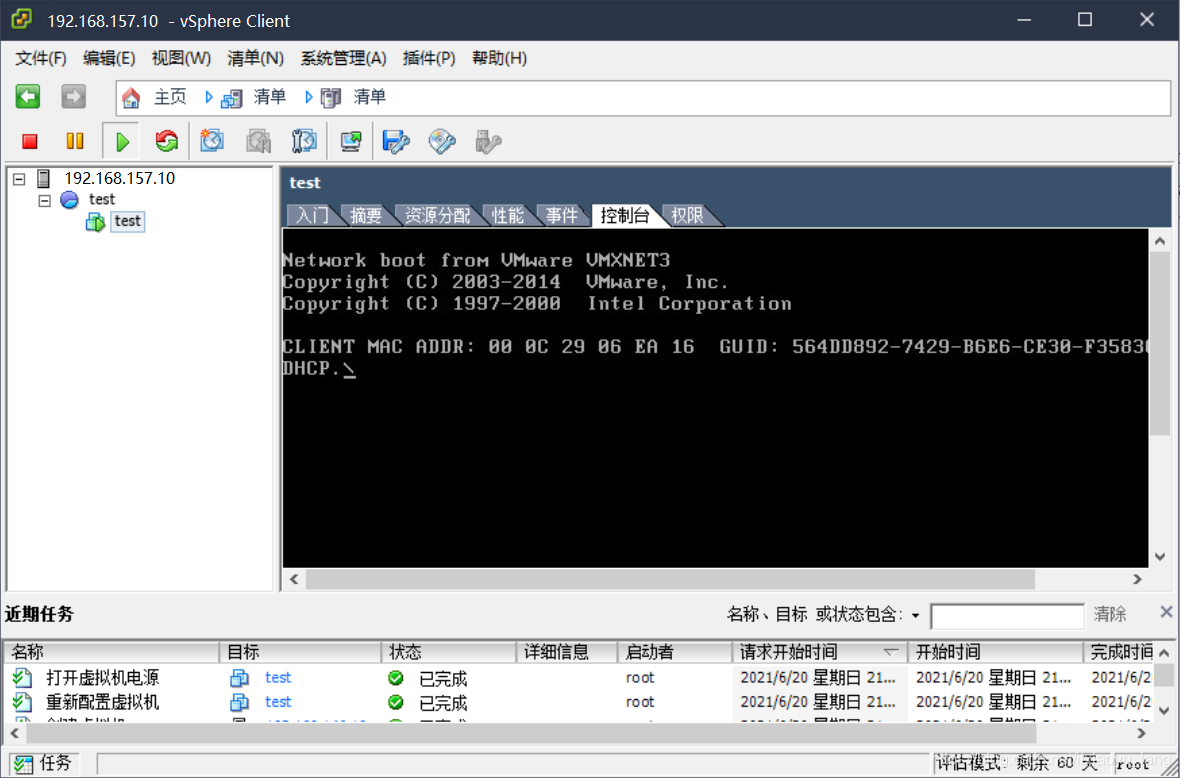Click the green back navigation arrow
The image size is (1180, 778).
pyautogui.click(x=28, y=96)
